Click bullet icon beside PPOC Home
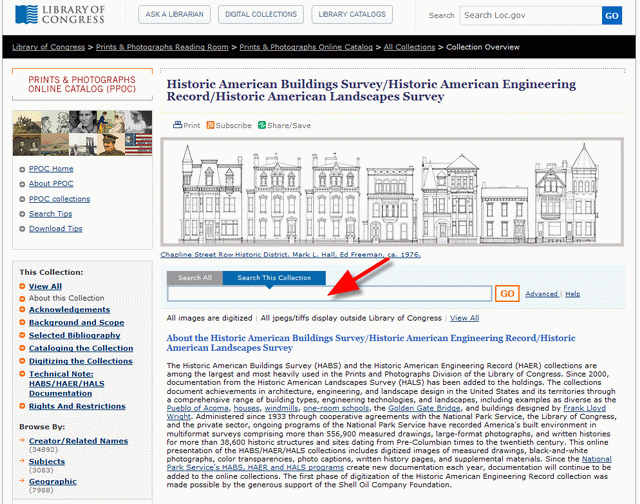 [22, 169]
